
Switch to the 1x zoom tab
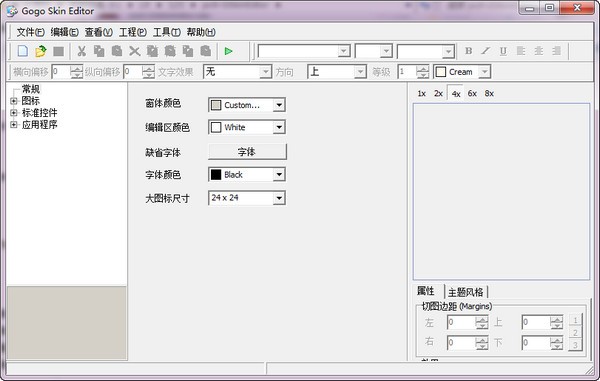421,94
